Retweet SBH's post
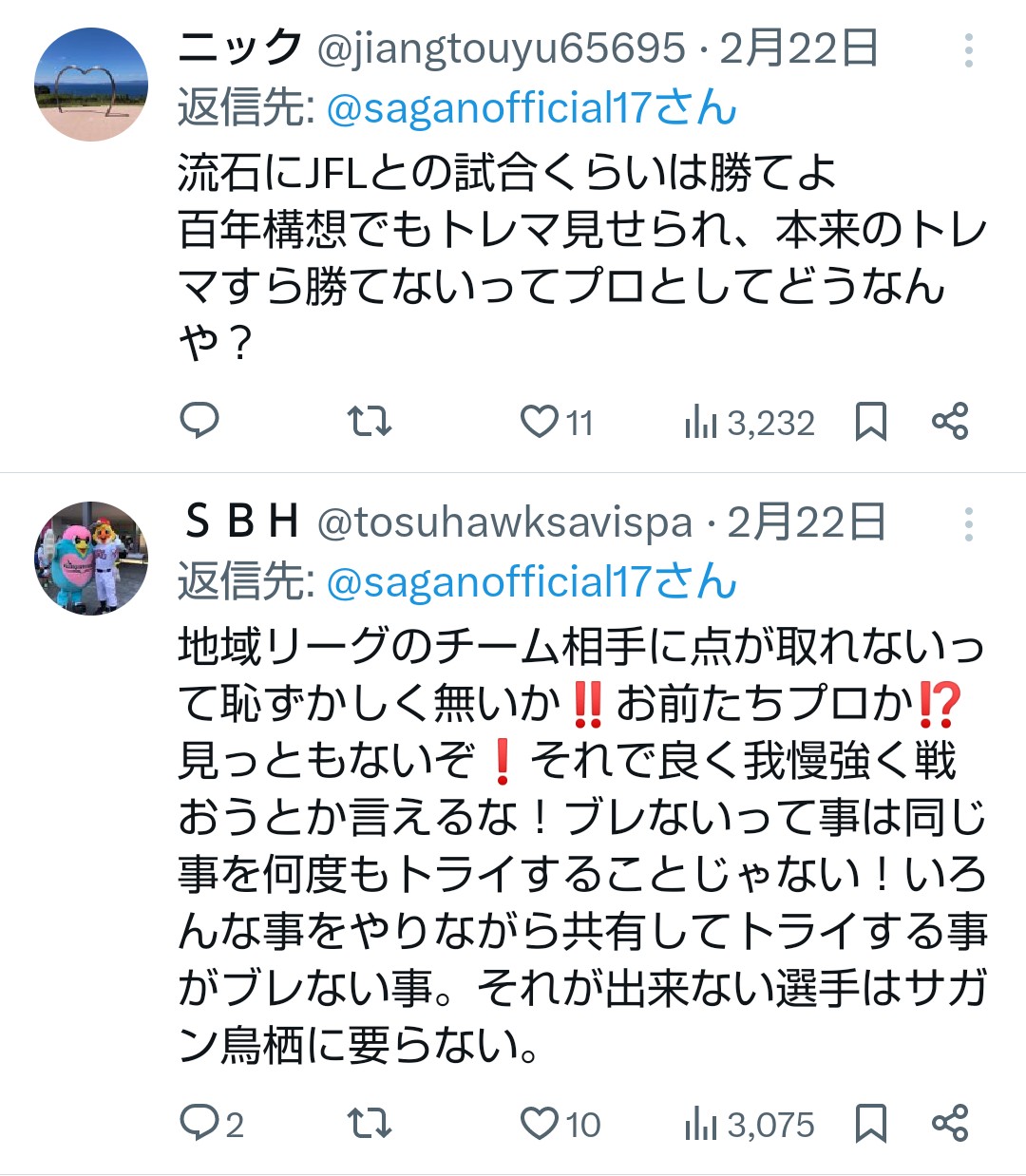 click(370, 1124)
